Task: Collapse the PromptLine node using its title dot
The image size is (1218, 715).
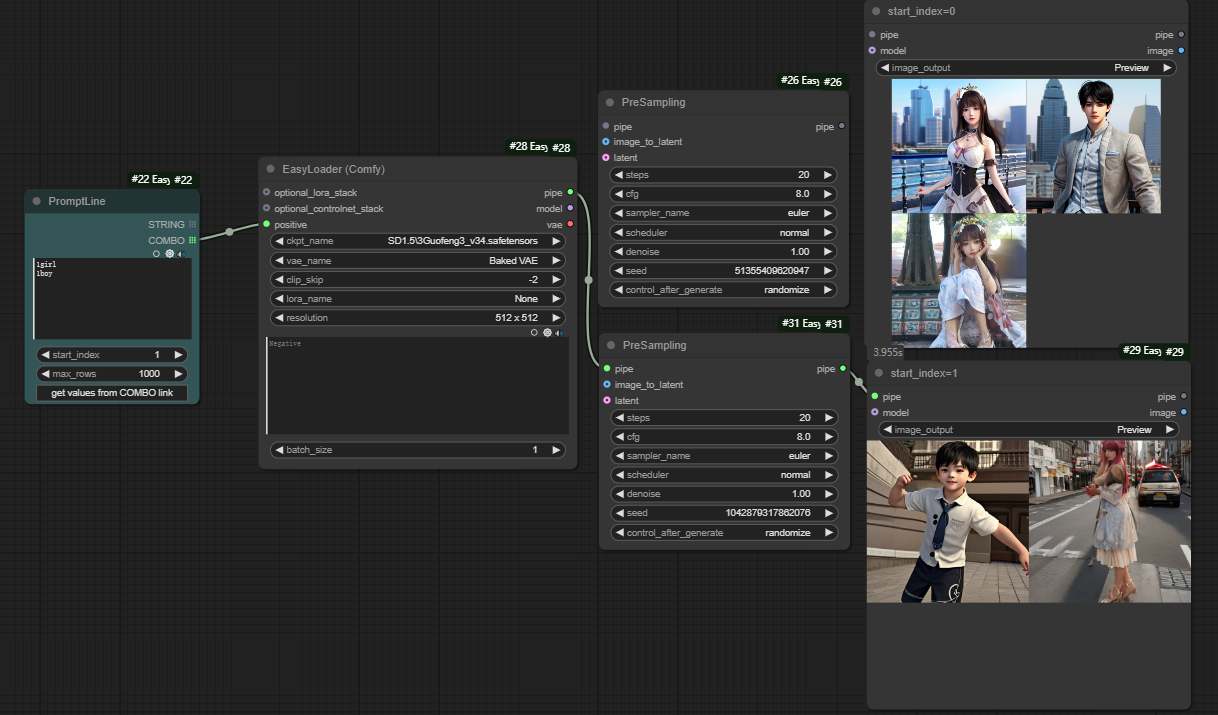Action: pos(37,201)
